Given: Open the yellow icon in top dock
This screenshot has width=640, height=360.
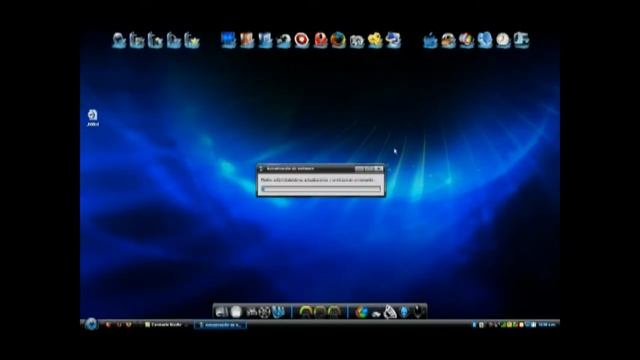Looking at the screenshot, I should pos(375,40).
